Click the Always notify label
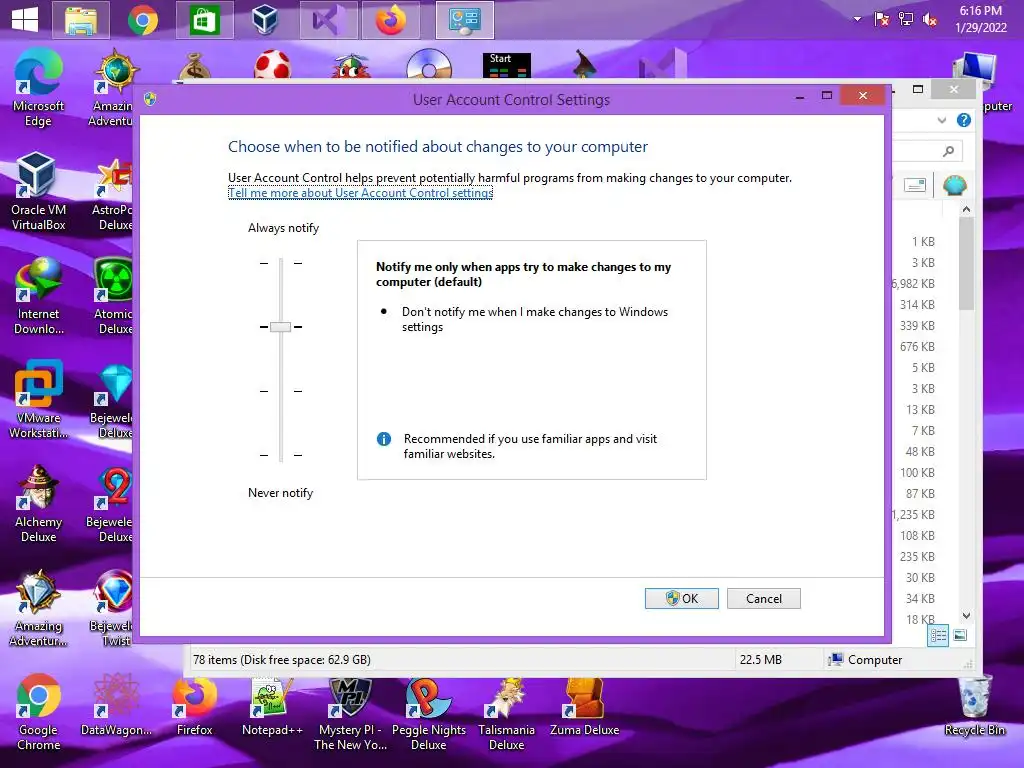 click(x=283, y=228)
